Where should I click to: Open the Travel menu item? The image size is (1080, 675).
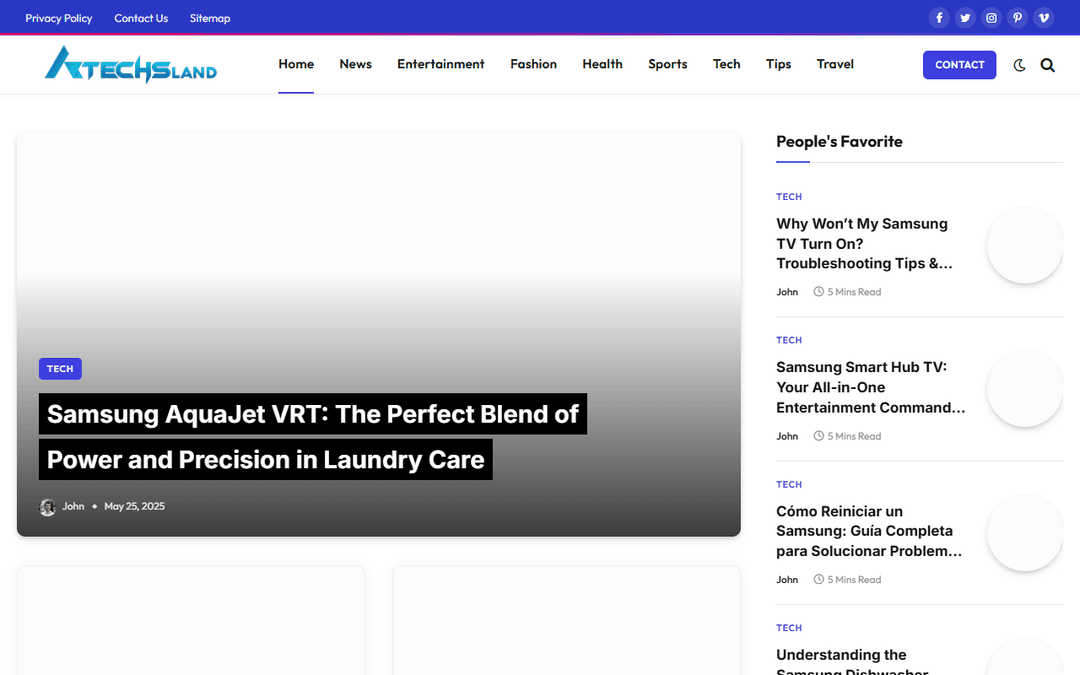835,64
